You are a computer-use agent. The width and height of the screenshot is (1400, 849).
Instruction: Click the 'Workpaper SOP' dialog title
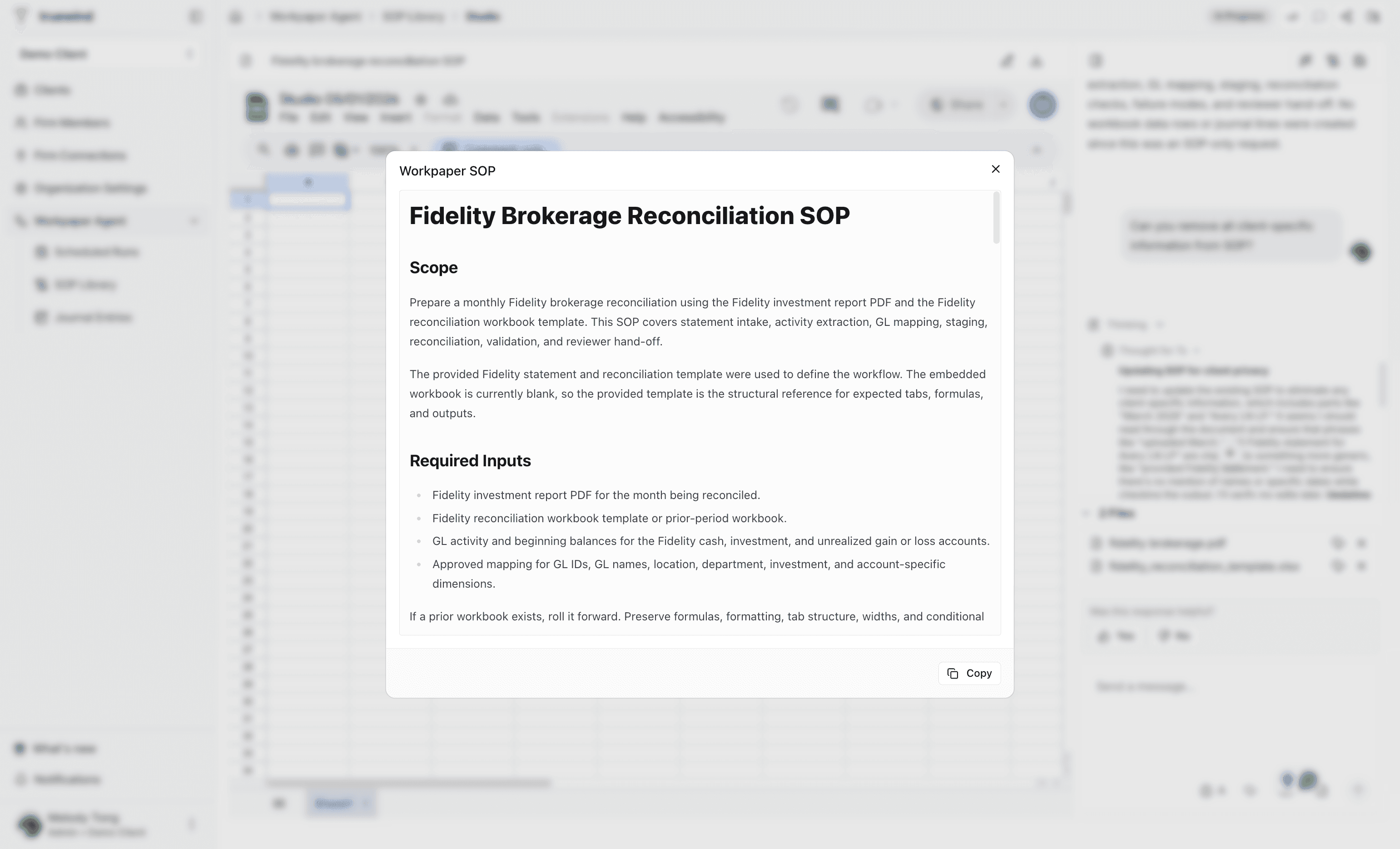(447, 170)
